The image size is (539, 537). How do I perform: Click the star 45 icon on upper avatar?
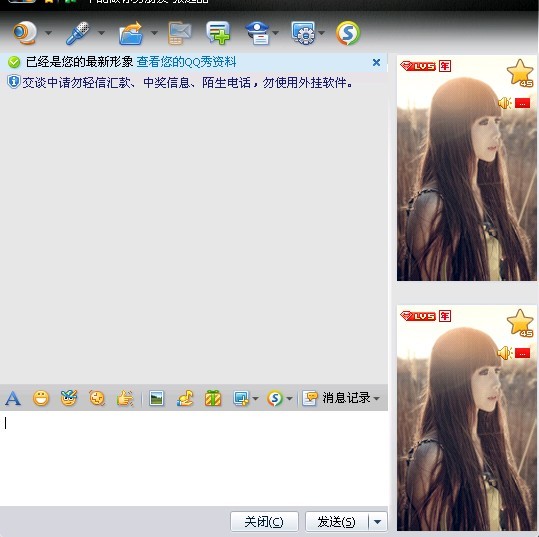pos(520,73)
